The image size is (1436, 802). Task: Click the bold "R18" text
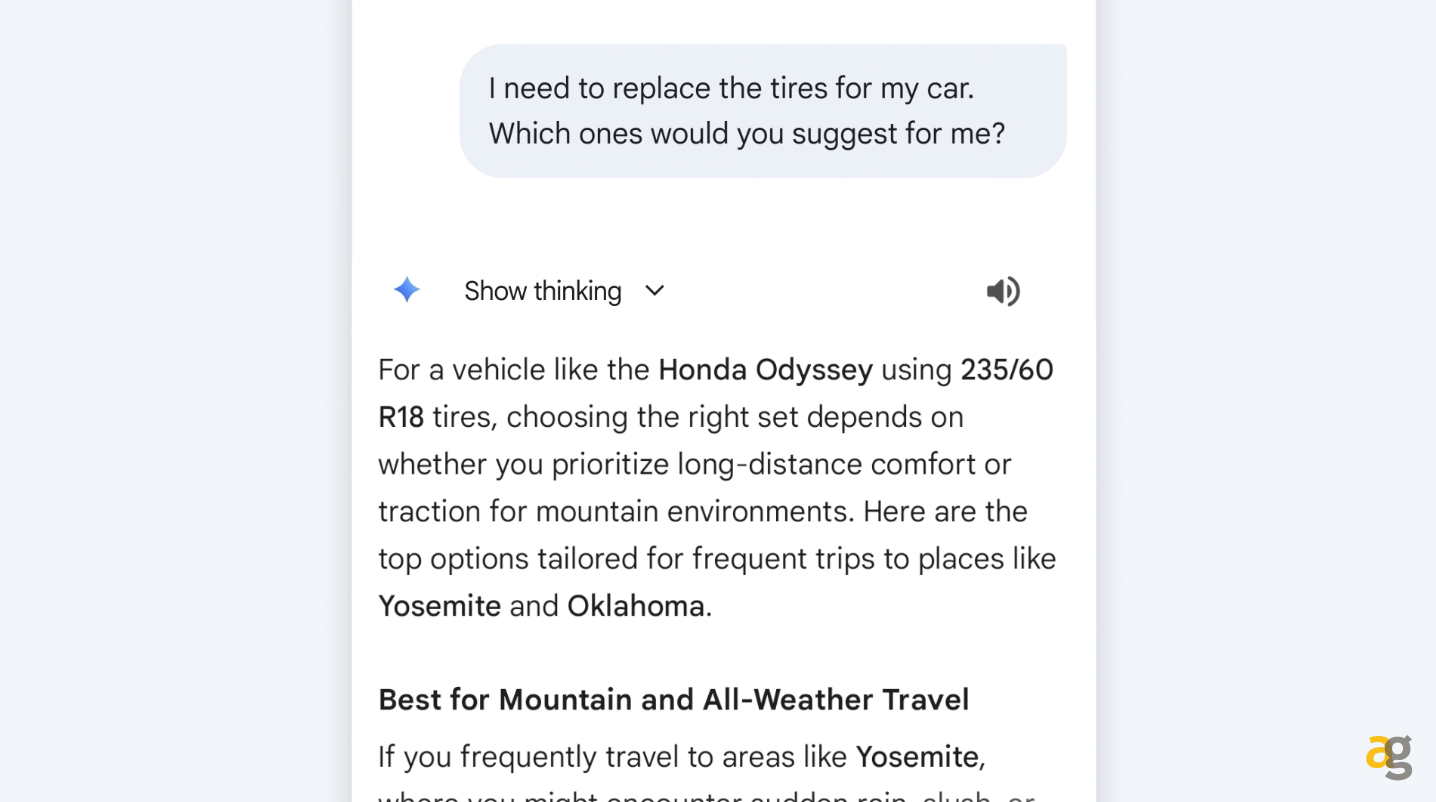(x=401, y=417)
